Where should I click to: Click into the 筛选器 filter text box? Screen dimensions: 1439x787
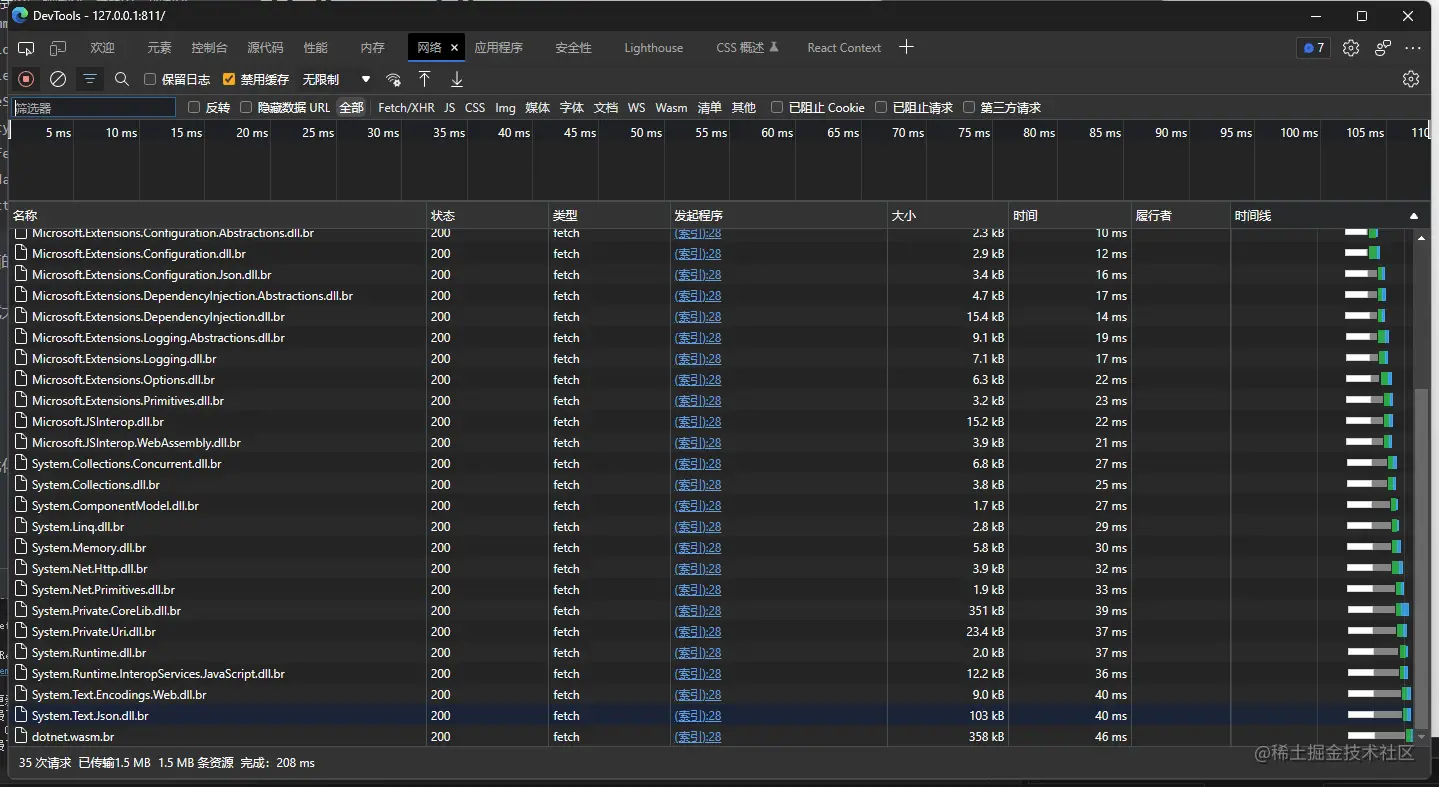click(94, 107)
